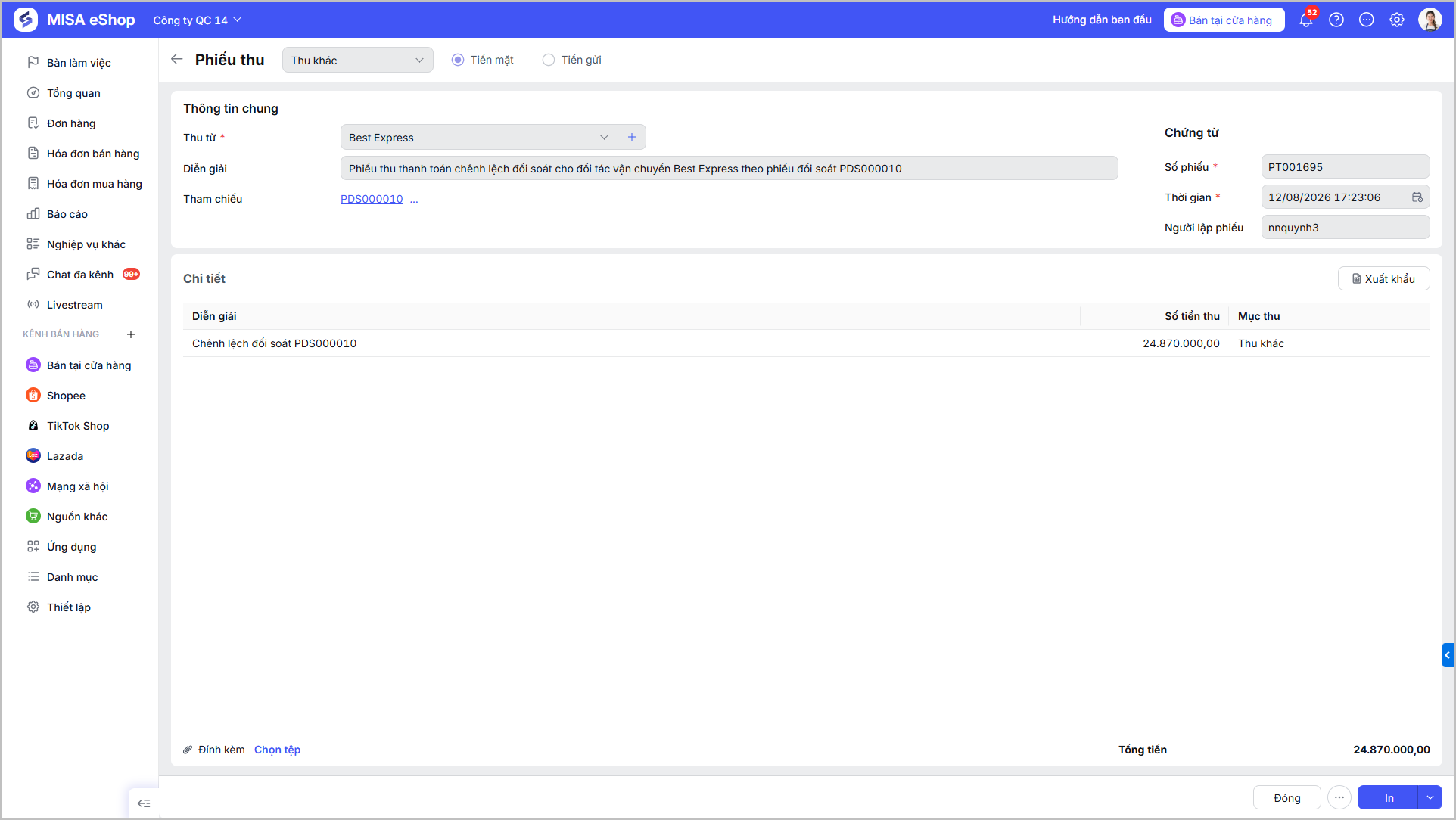Click the Số phiếu input field
The width and height of the screenshot is (1456, 820).
pyautogui.click(x=1345, y=167)
